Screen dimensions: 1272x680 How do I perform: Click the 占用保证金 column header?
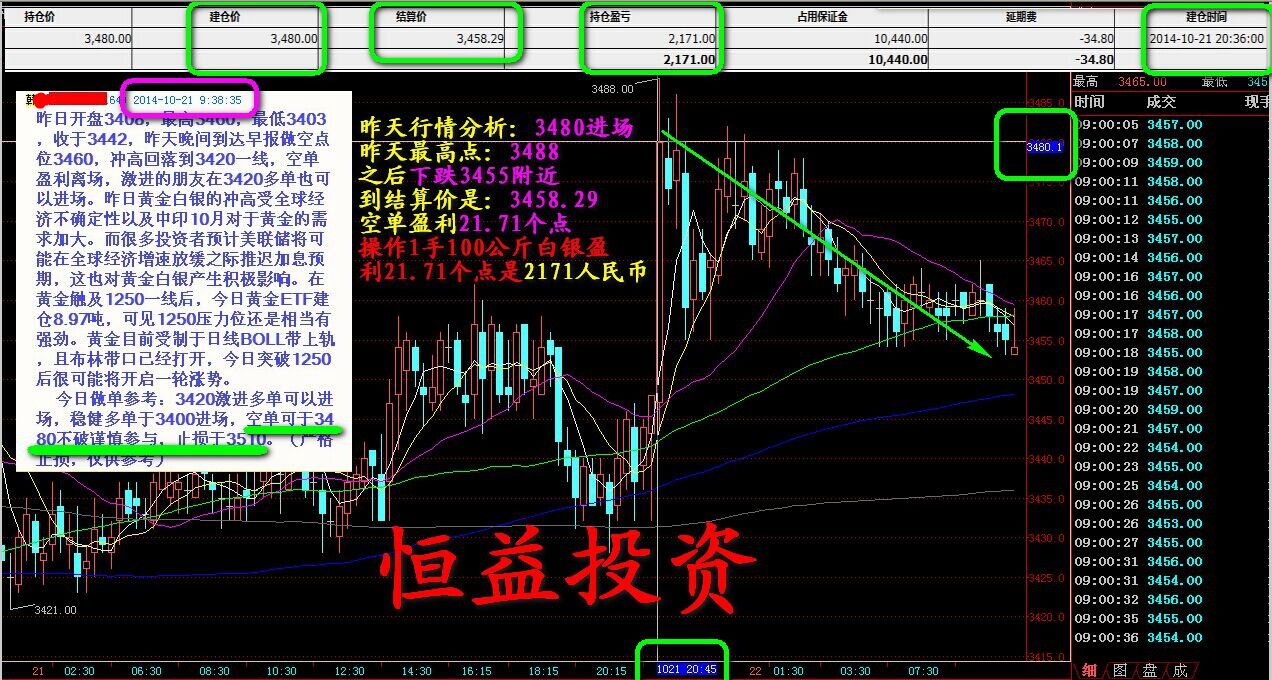pos(822,17)
